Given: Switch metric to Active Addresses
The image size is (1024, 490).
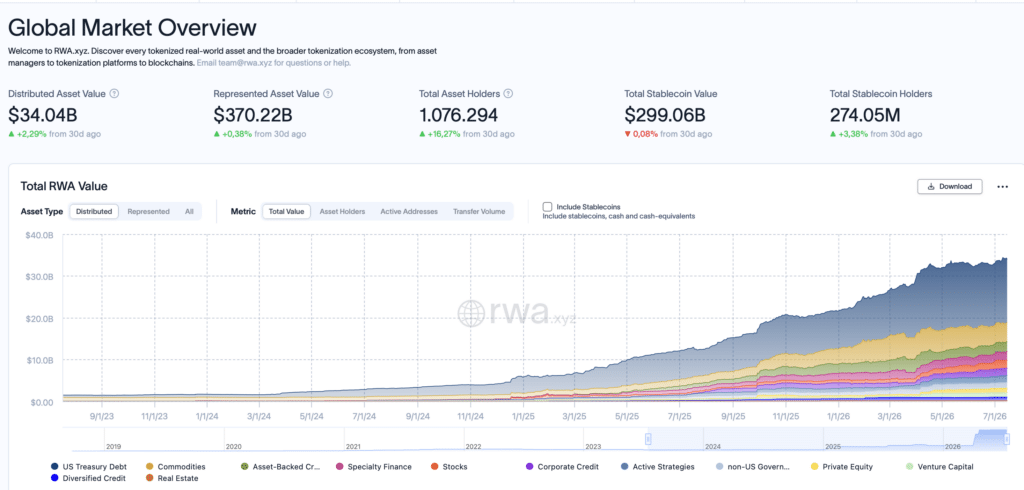Looking at the screenshot, I should click(x=409, y=212).
